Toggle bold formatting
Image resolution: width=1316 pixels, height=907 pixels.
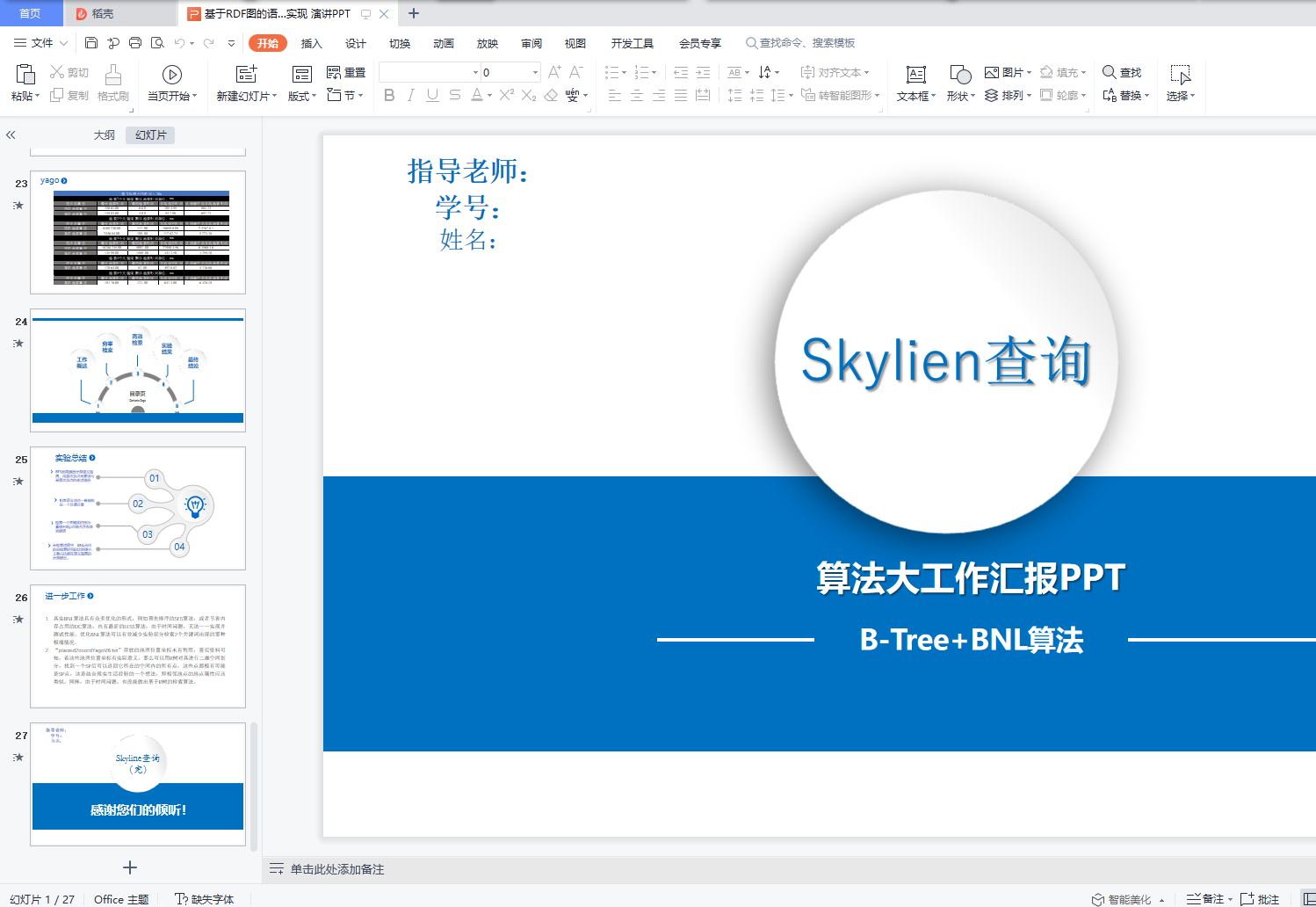pyautogui.click(x=389, y=95)
